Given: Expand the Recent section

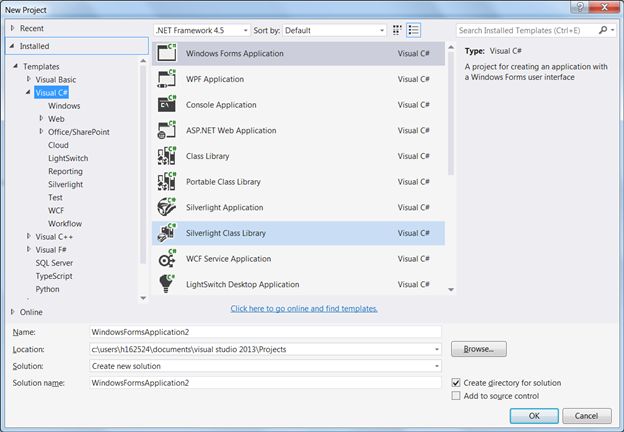Looking at the screenshot, I should coord(13,28).
